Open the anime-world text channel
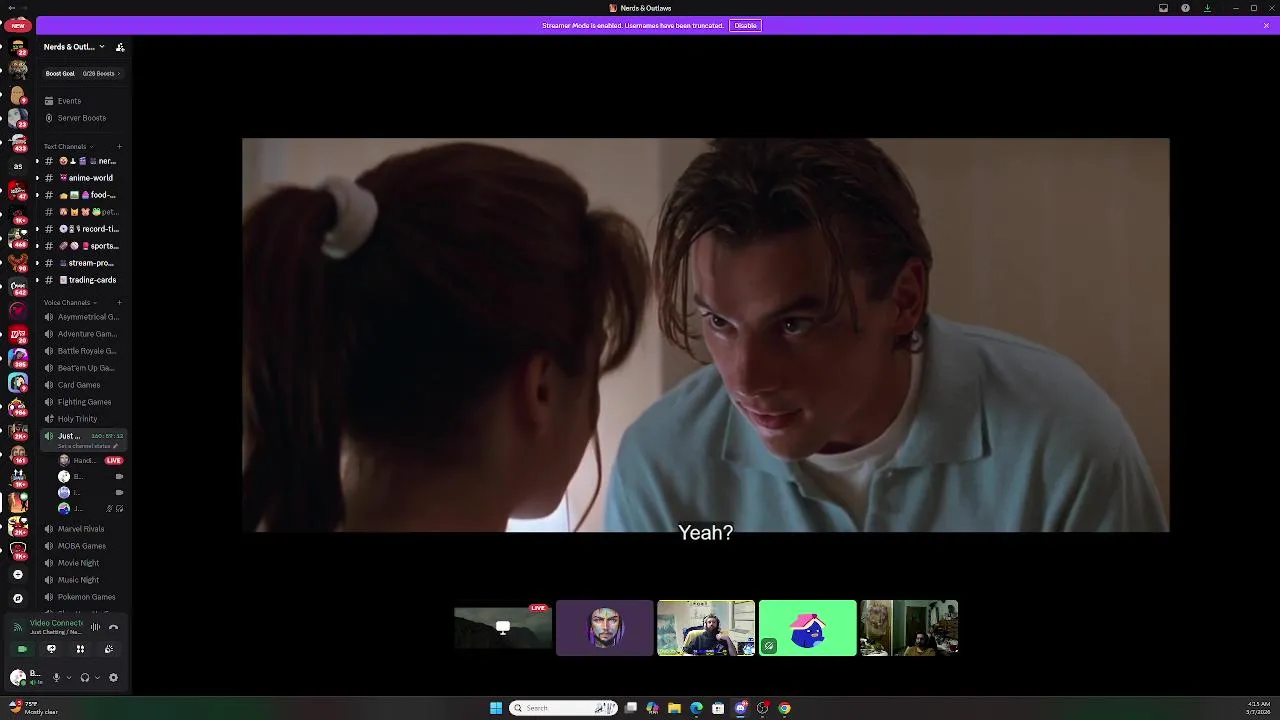Image resolution: width=1280 pixels, height=720 pixels. click(x=83, y=178)
